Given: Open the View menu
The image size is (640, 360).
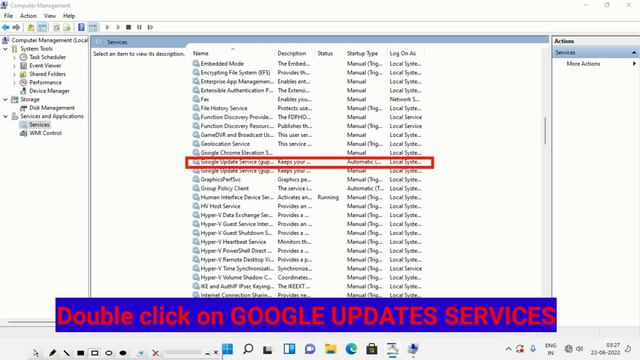Looking at the screenshot, I should coord(50,16).
